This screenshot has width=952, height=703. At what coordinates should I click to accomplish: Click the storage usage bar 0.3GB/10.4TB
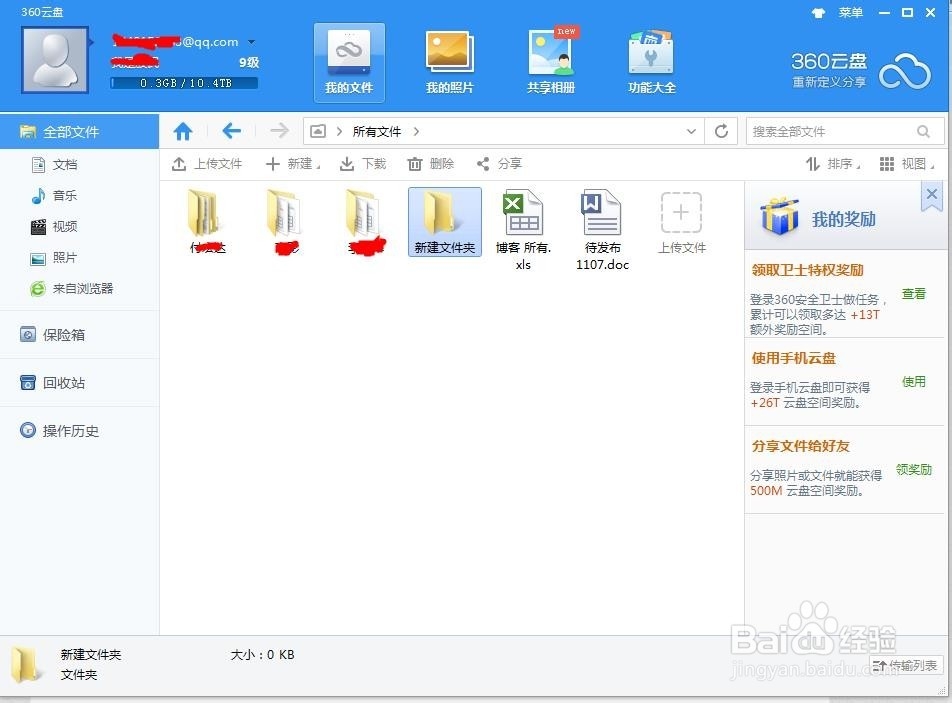[184, 83]
